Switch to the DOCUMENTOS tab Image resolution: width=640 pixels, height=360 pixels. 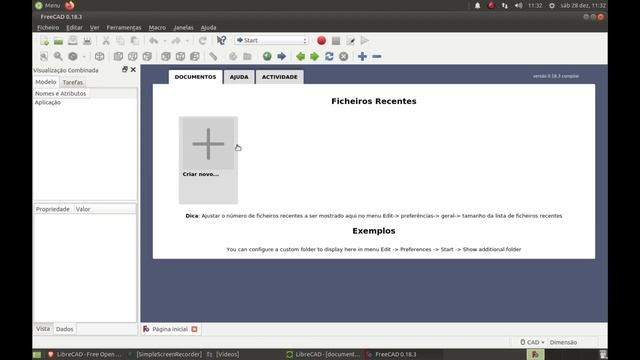coord(196,77)
